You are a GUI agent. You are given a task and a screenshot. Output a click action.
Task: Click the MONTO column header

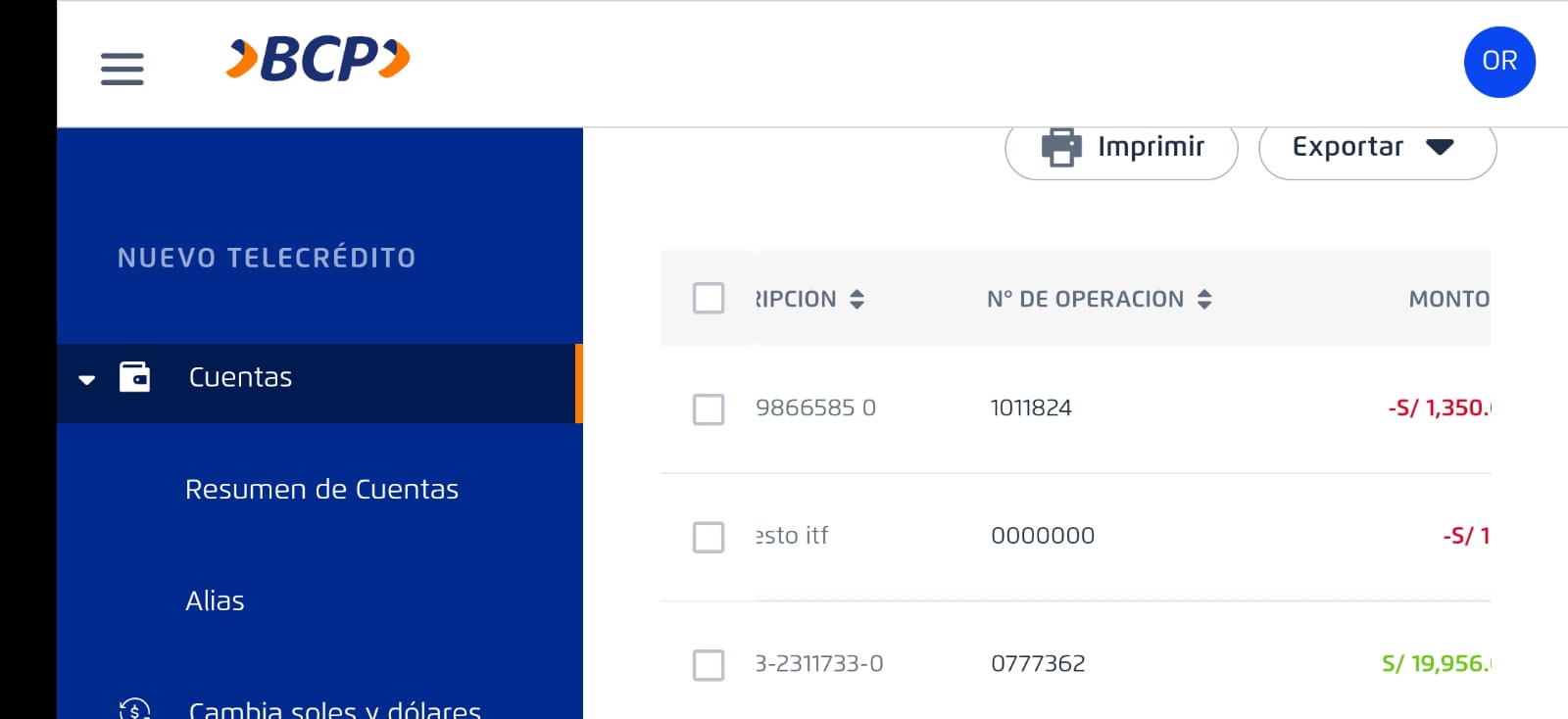point(1447,300)
